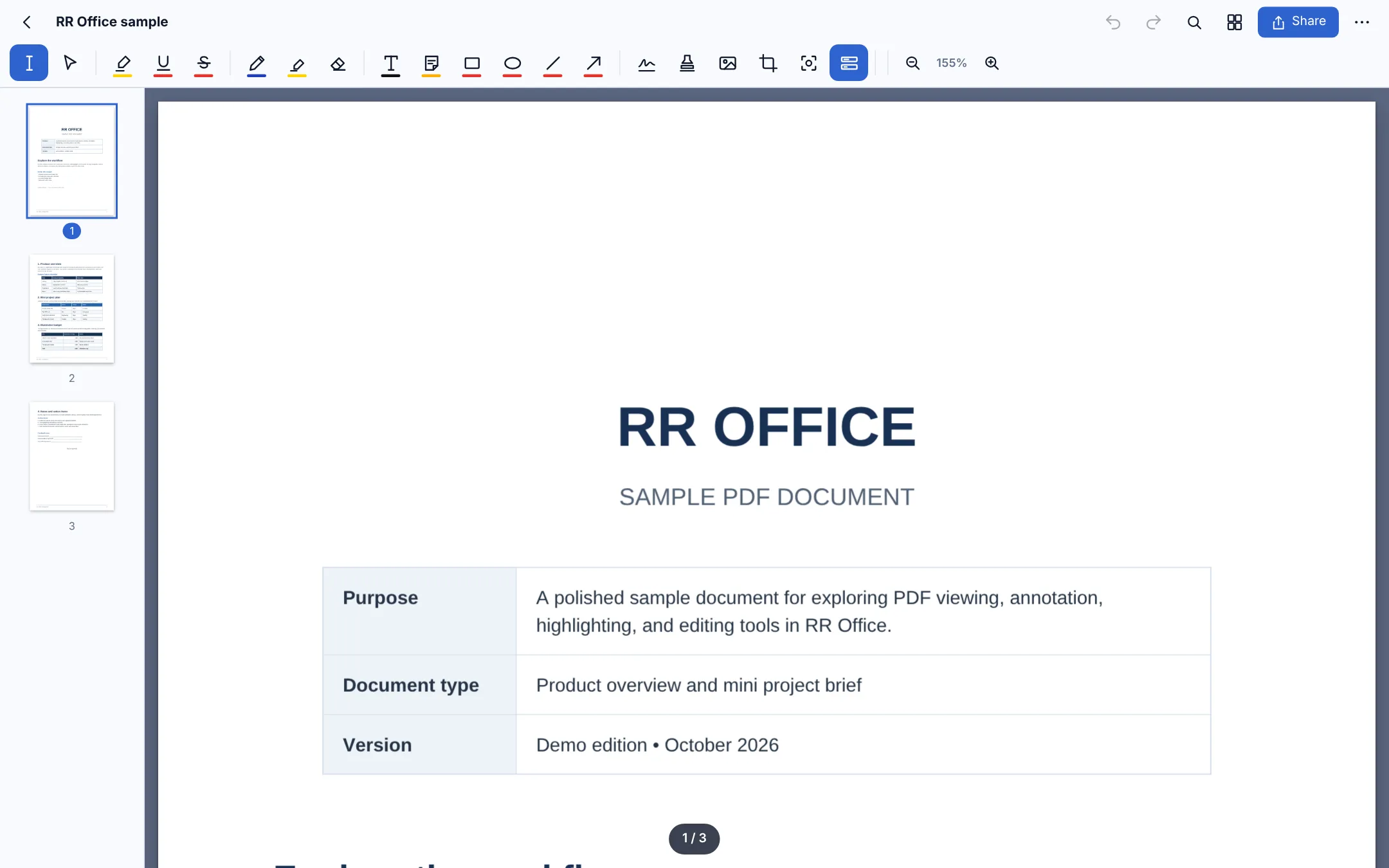The image size is (1389, 868).
Task: Select the strikethrough annotation tool
Action: 203,64
